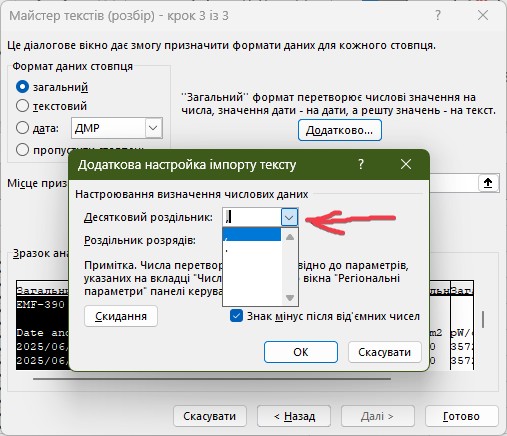This screenshot has height=436, width=507.
Task: Choose the period option in the separator list
Action: tap(252, 249)
